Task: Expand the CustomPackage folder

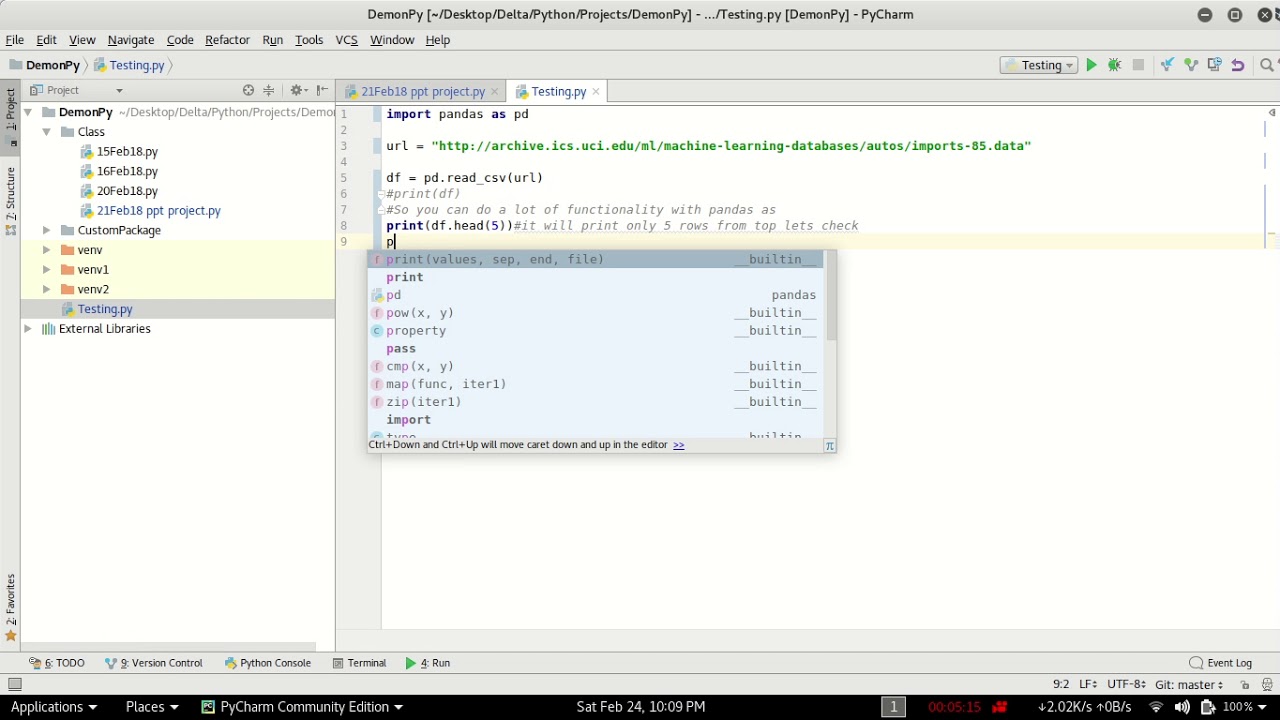Action: coord(46,230)
